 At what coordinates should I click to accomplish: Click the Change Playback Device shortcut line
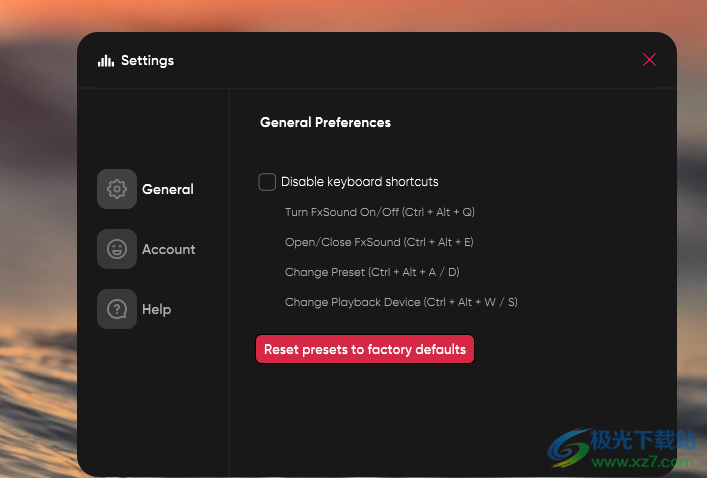point(401,302)
